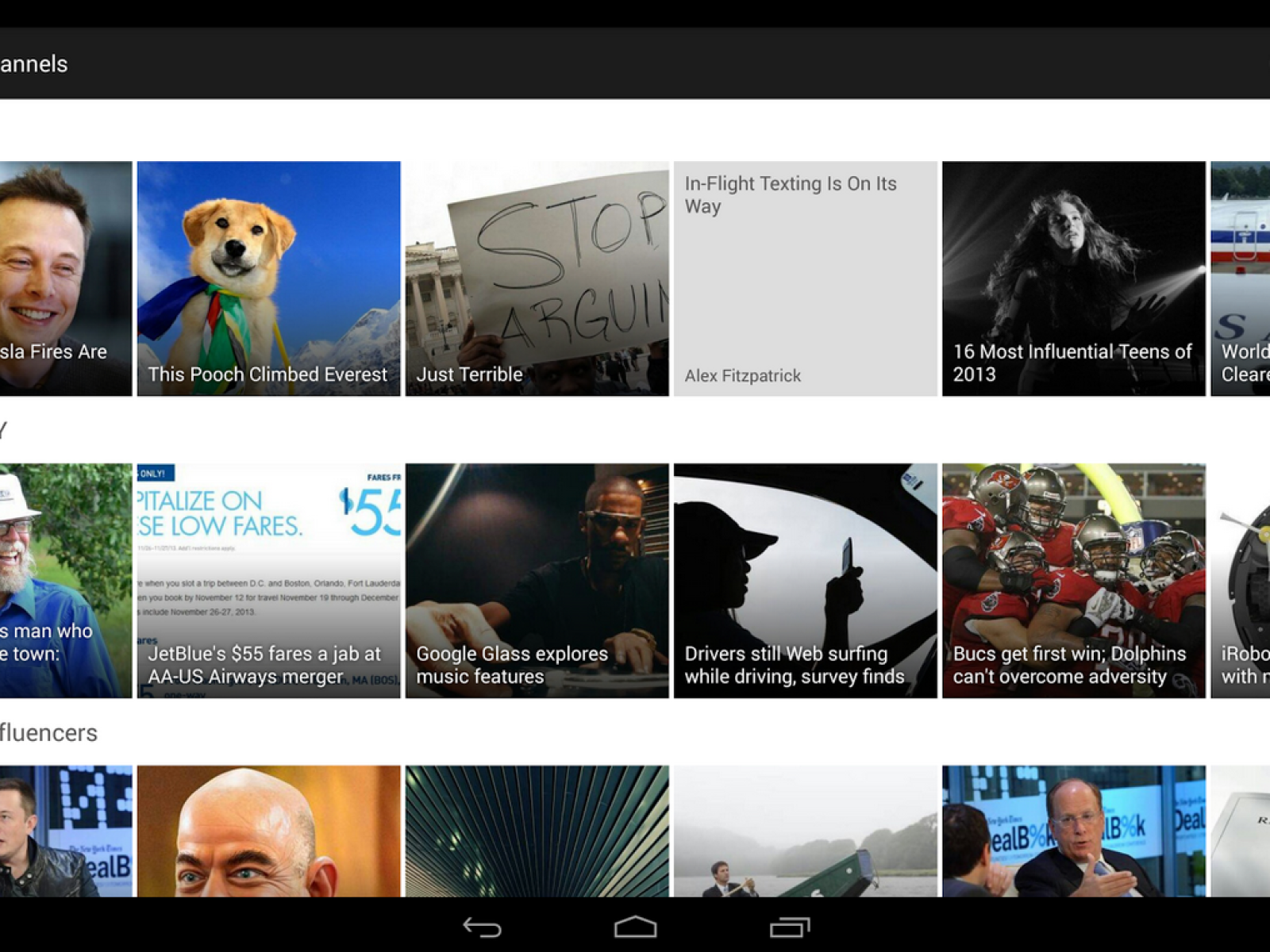Tap the 'Alex Fitzpatrick' author name
Image resolution: width=1270 pixels, height=952 pixels.
[x=742, y=375]
